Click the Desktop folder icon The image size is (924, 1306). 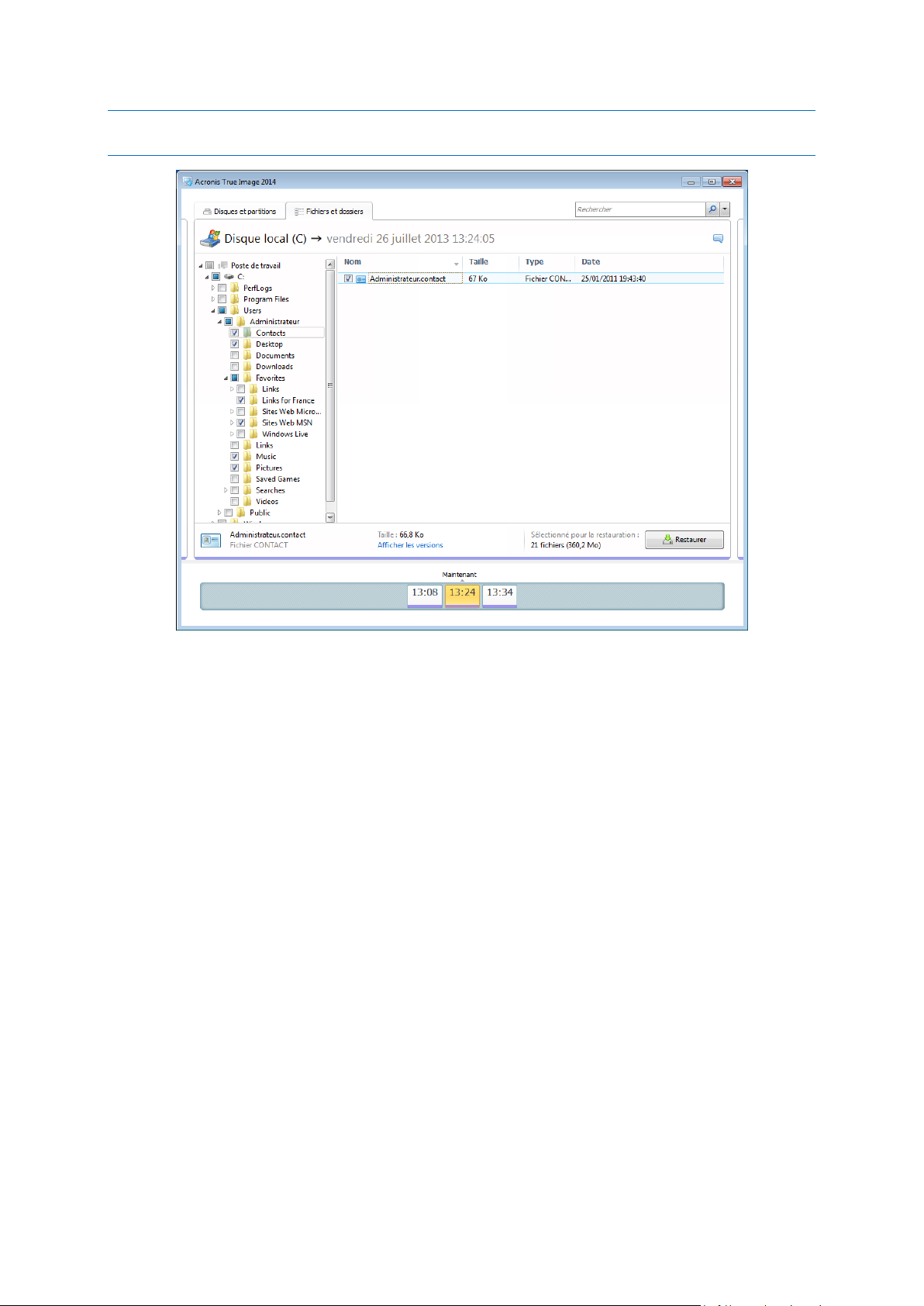click(247, 344)
